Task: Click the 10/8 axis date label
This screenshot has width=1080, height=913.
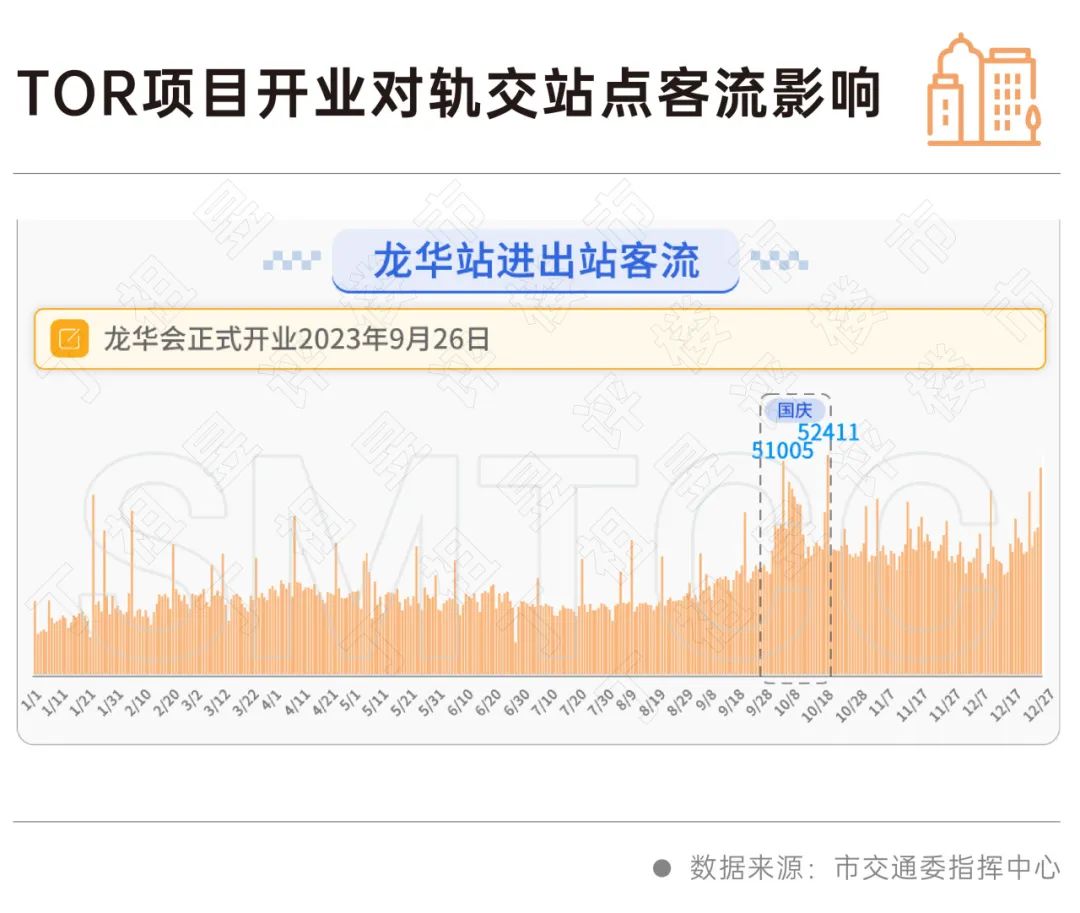Action: (x=787, y=702)
